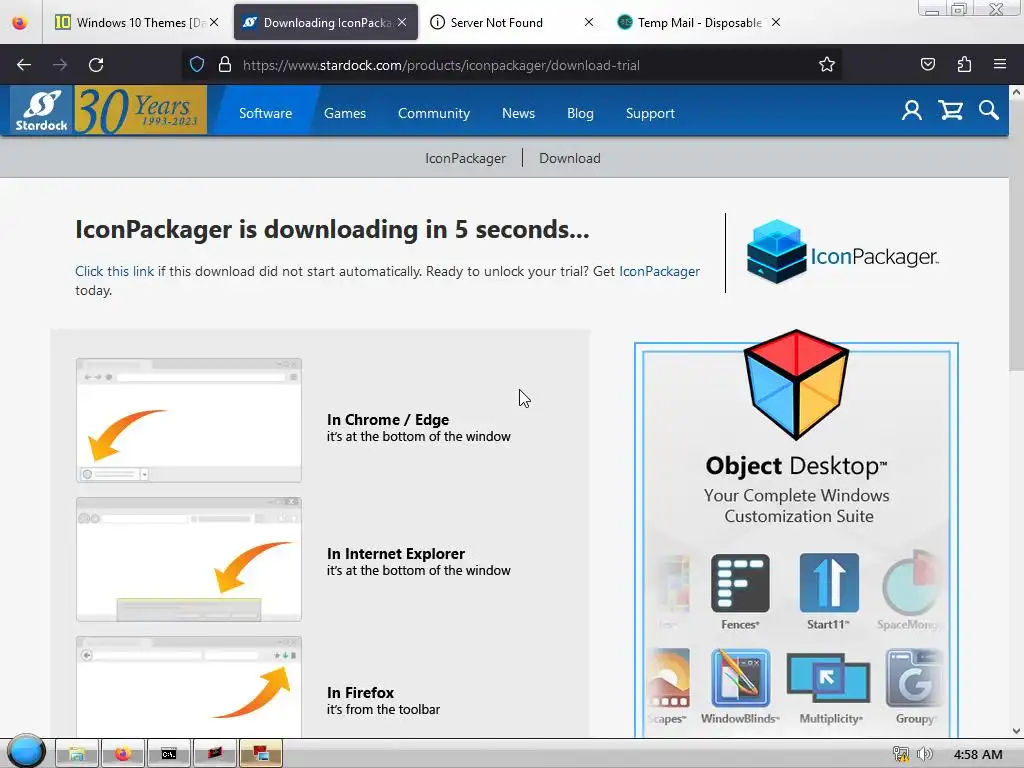This screenshot has height=768, width=1024.
Task: Click the Multiplicity app icon
Action: coord(829,679)
